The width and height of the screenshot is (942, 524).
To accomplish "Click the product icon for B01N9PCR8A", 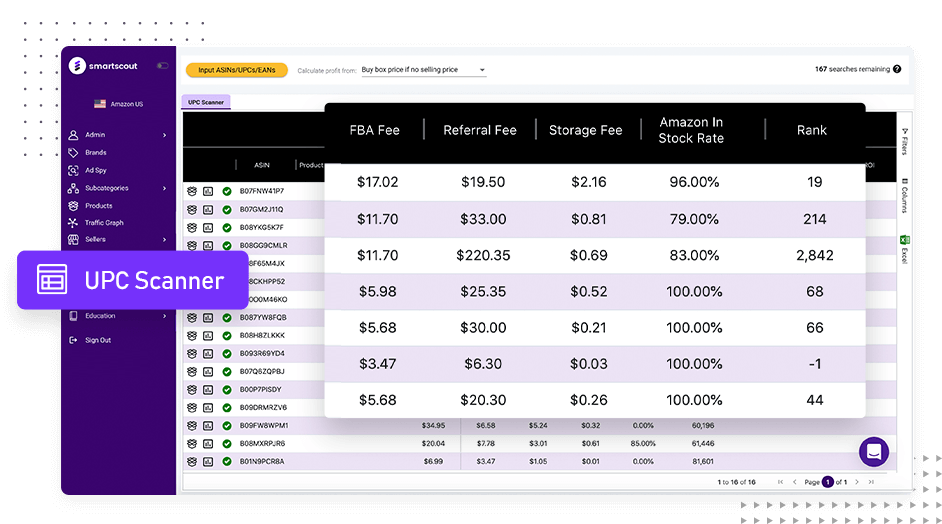I will pos(192,462).
